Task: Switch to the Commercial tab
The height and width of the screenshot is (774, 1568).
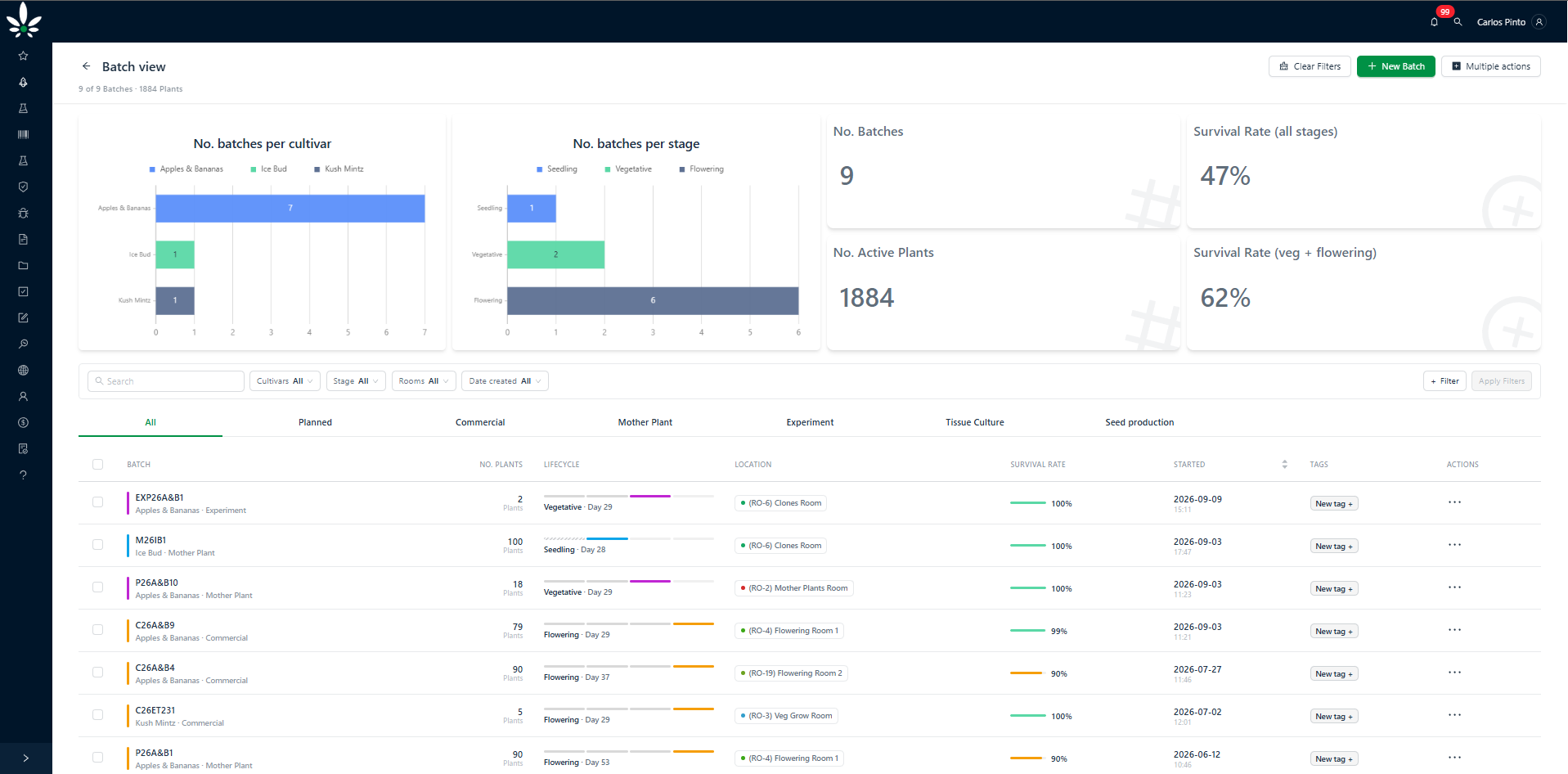Action: (480, 422)
